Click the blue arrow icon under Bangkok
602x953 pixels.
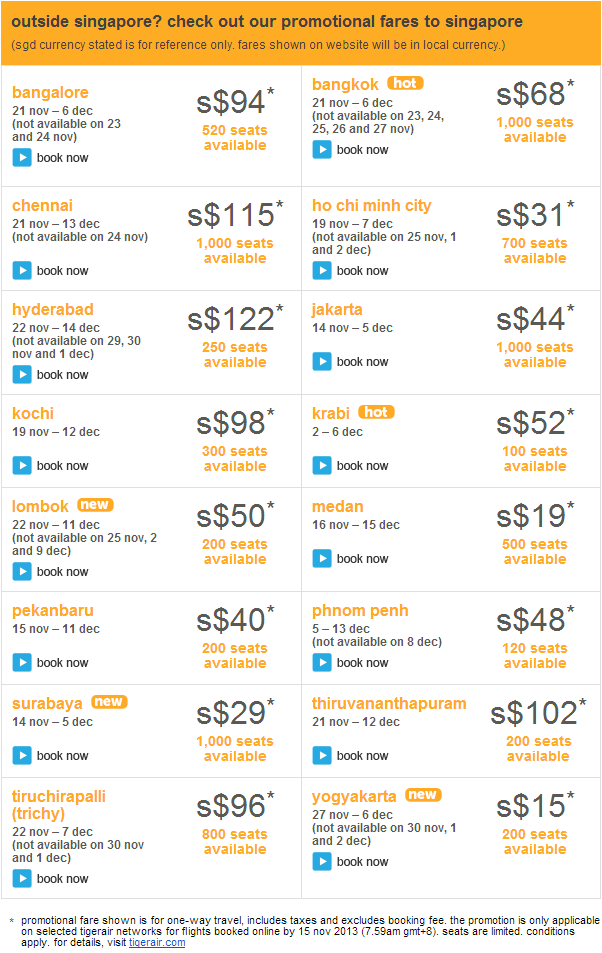click(x=322, y=150)
